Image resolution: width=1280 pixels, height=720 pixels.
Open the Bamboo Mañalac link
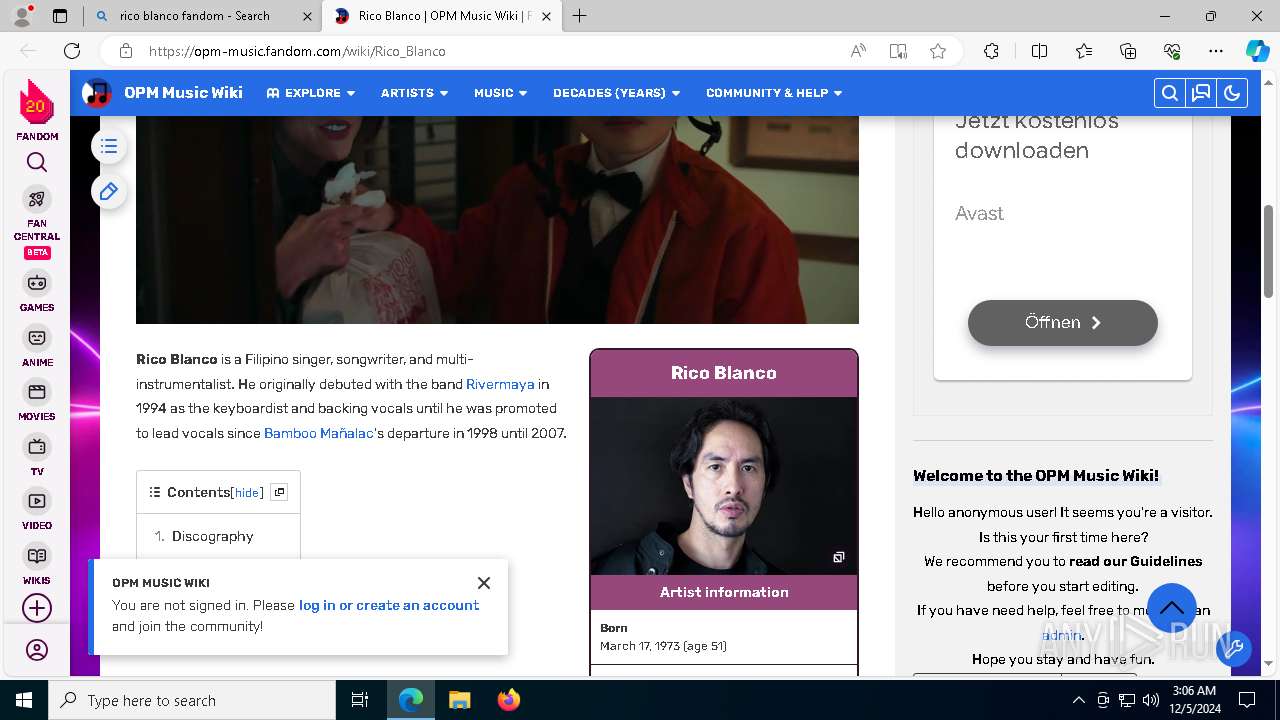coord(319,433)
